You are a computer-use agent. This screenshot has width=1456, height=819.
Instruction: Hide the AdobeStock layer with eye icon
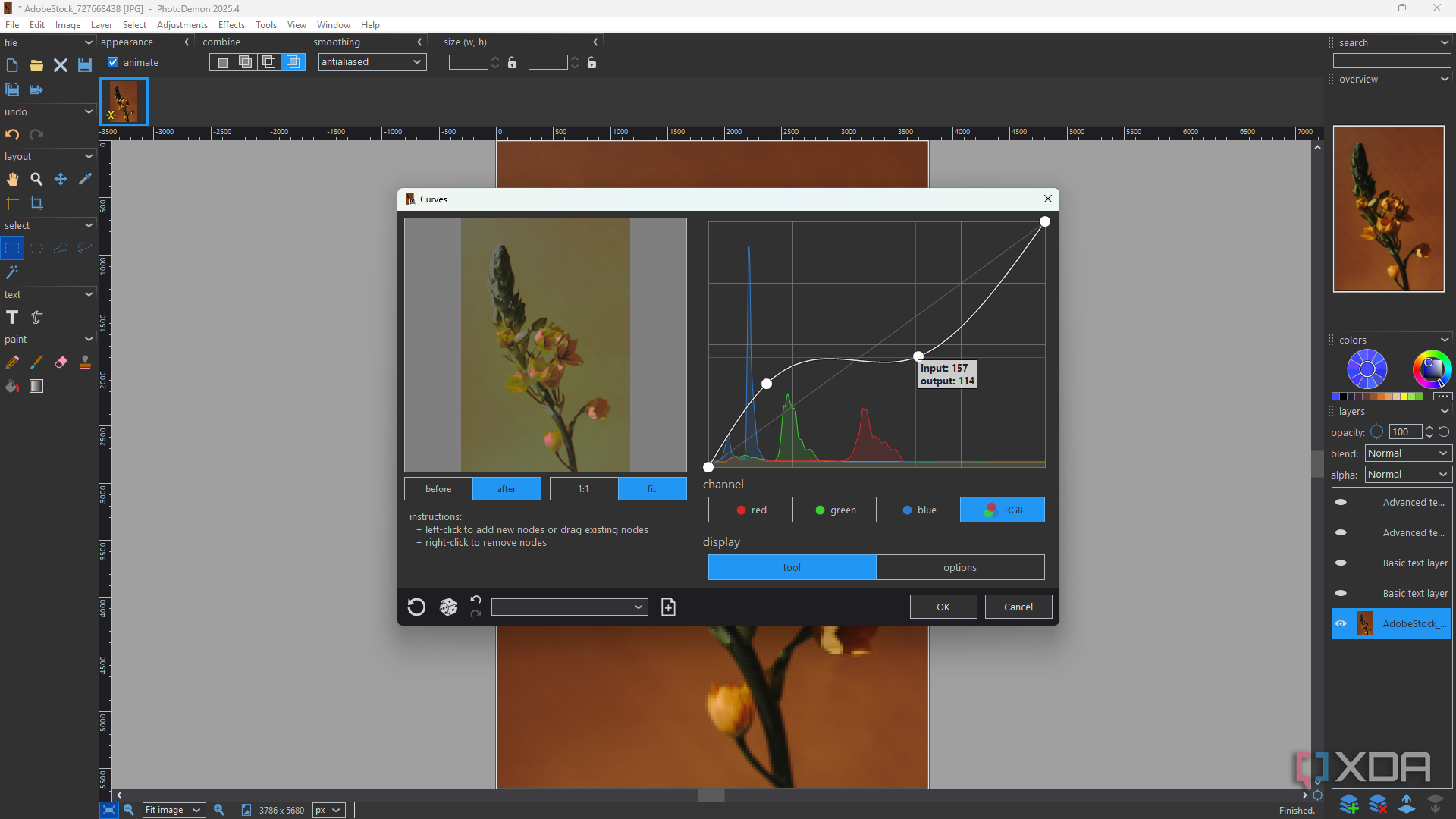[x=1341, y=623]
